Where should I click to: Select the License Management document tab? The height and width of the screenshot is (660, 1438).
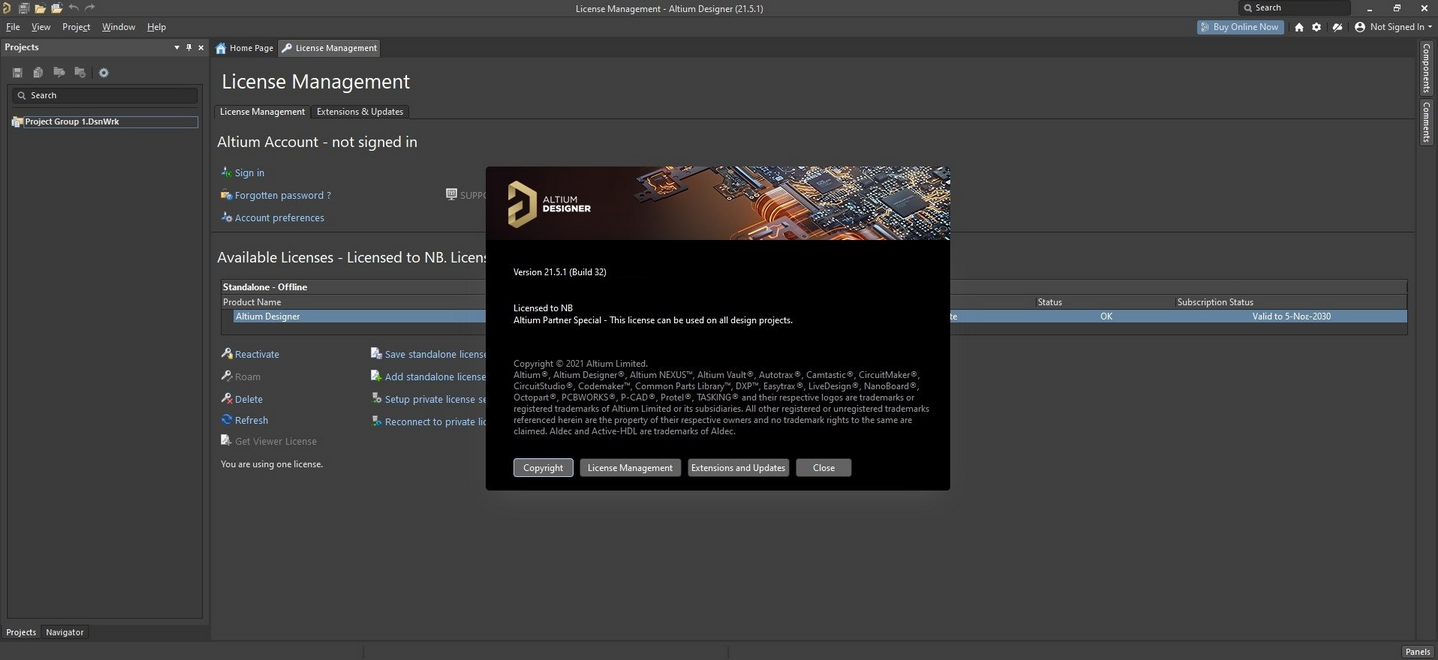pos(329,48)
